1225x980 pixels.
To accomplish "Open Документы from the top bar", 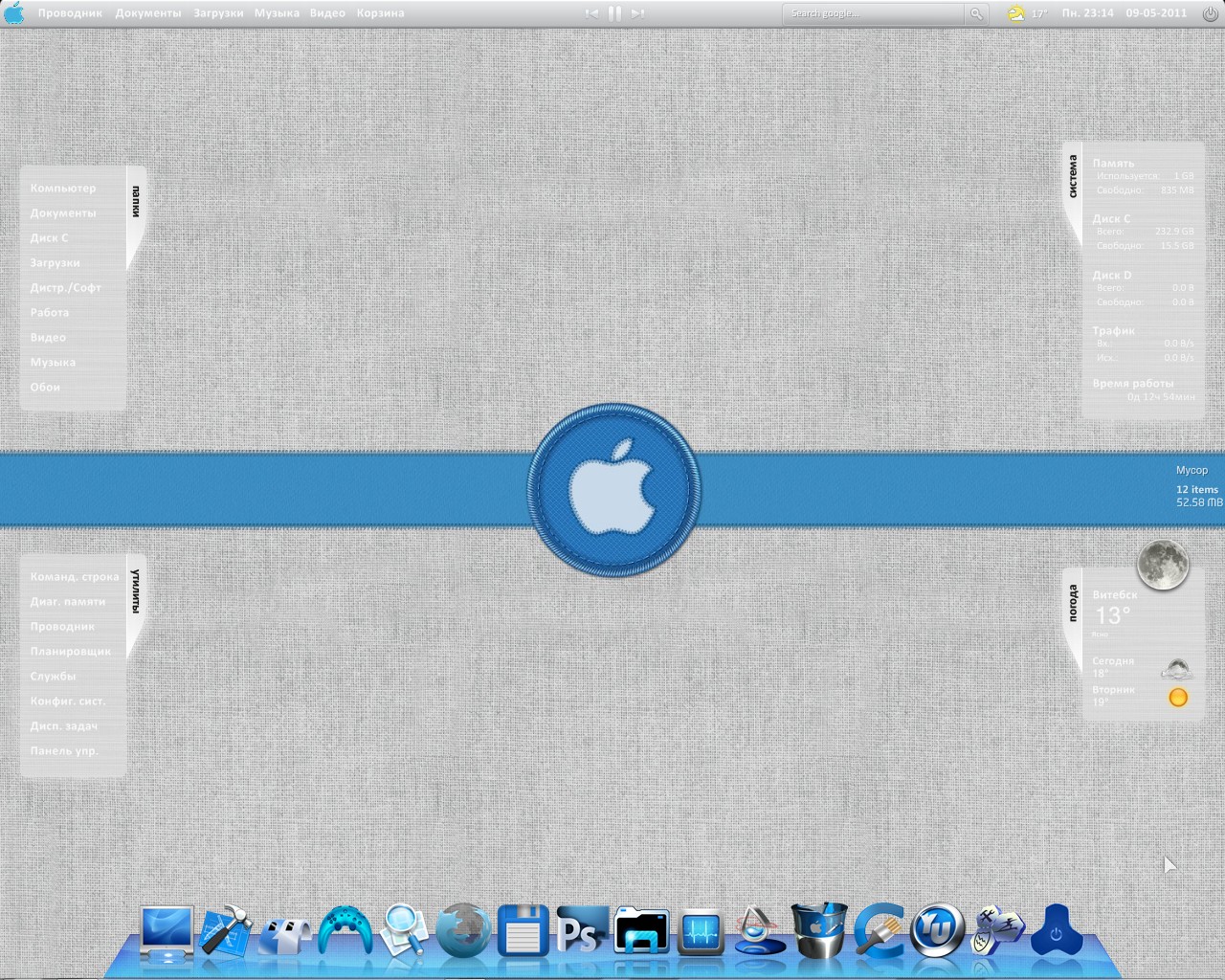I will (148, 13).
